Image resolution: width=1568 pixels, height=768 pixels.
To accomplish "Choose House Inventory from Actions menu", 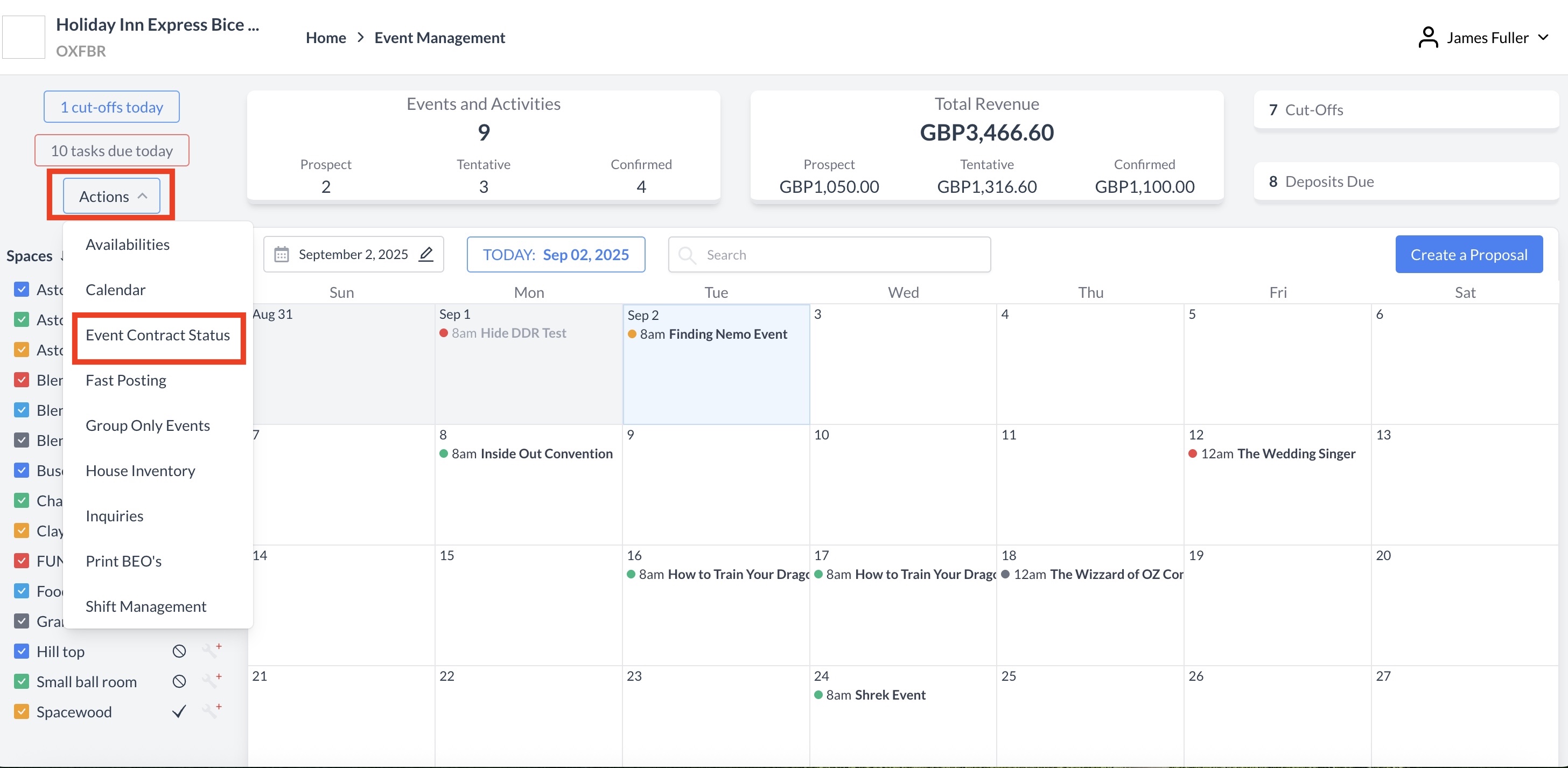I will 141,470.
